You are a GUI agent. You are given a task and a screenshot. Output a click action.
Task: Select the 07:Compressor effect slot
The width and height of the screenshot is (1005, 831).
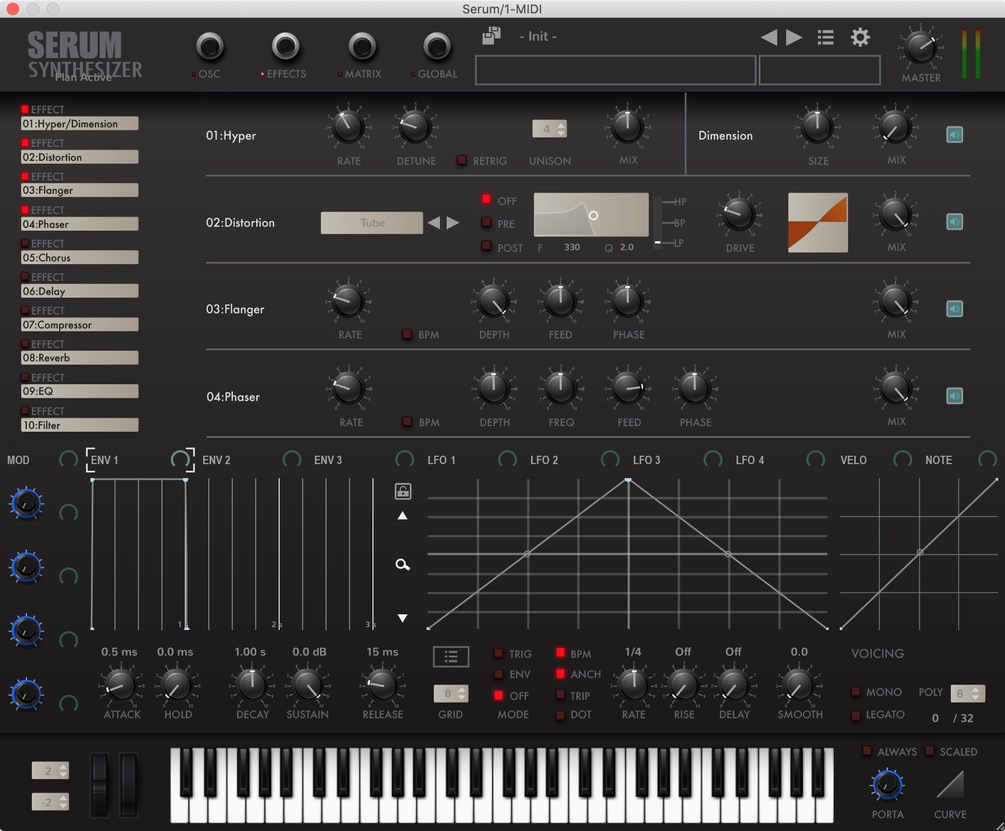pyautogui.click(x=79, y=325)
